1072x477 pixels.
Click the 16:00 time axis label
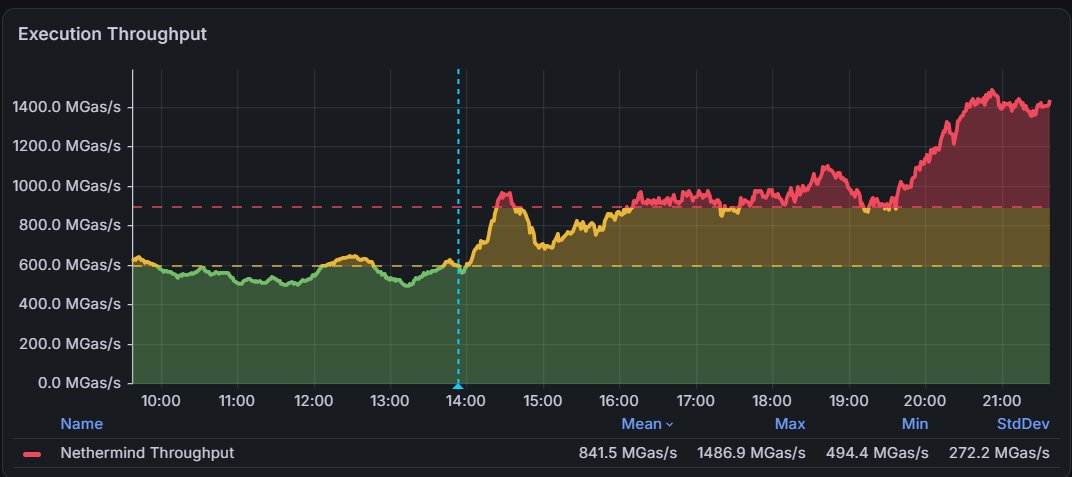[619, 401]
